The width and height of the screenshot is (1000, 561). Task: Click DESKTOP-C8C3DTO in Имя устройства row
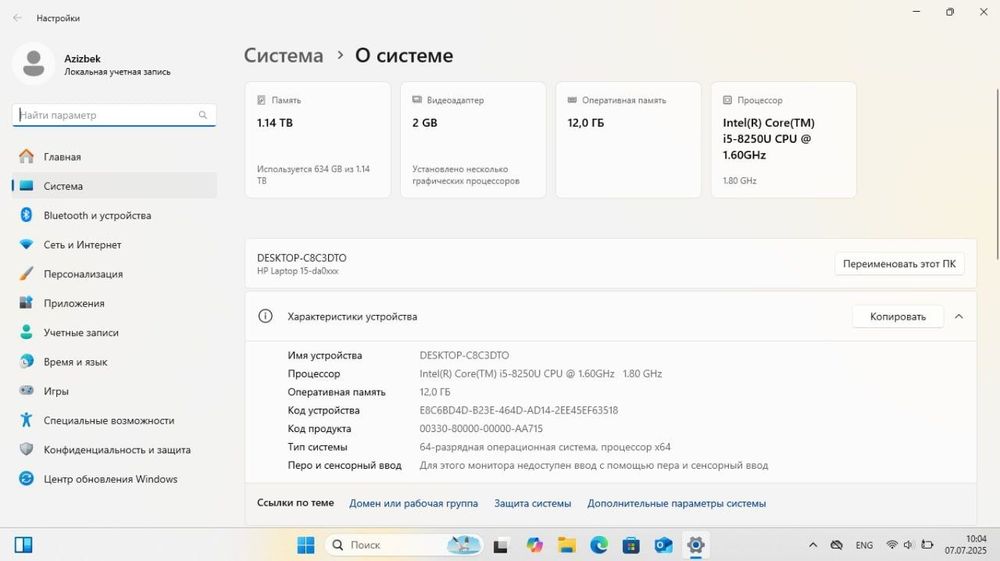(x=464, y=356)
